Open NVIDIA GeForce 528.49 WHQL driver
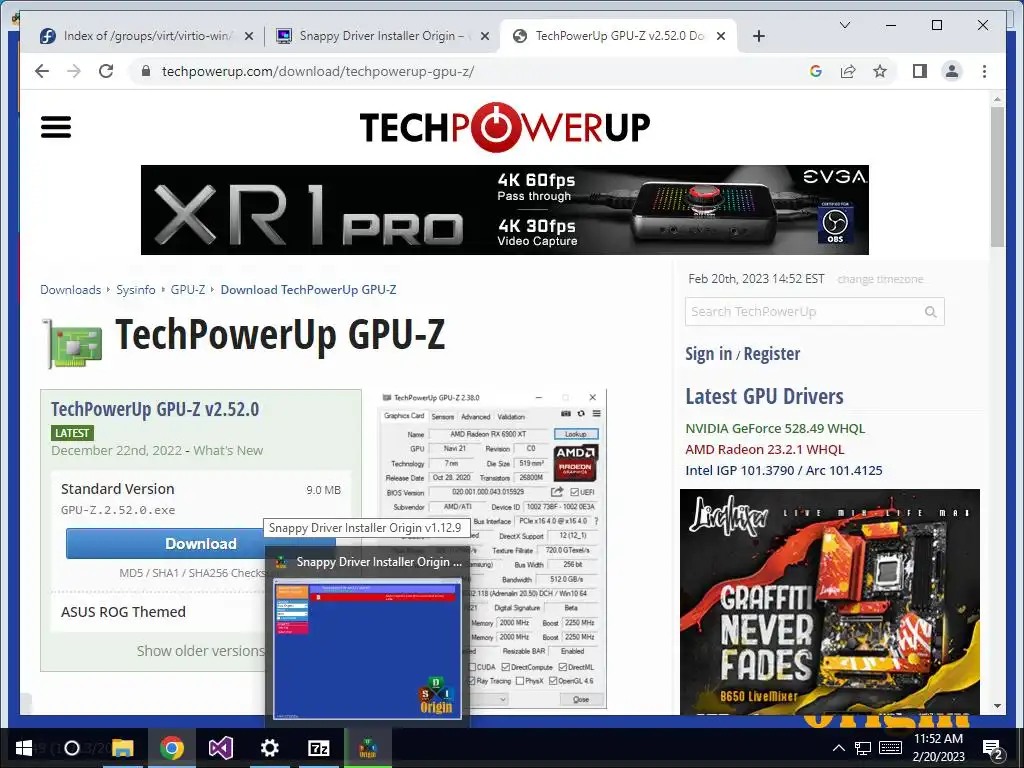 (775, 428)
